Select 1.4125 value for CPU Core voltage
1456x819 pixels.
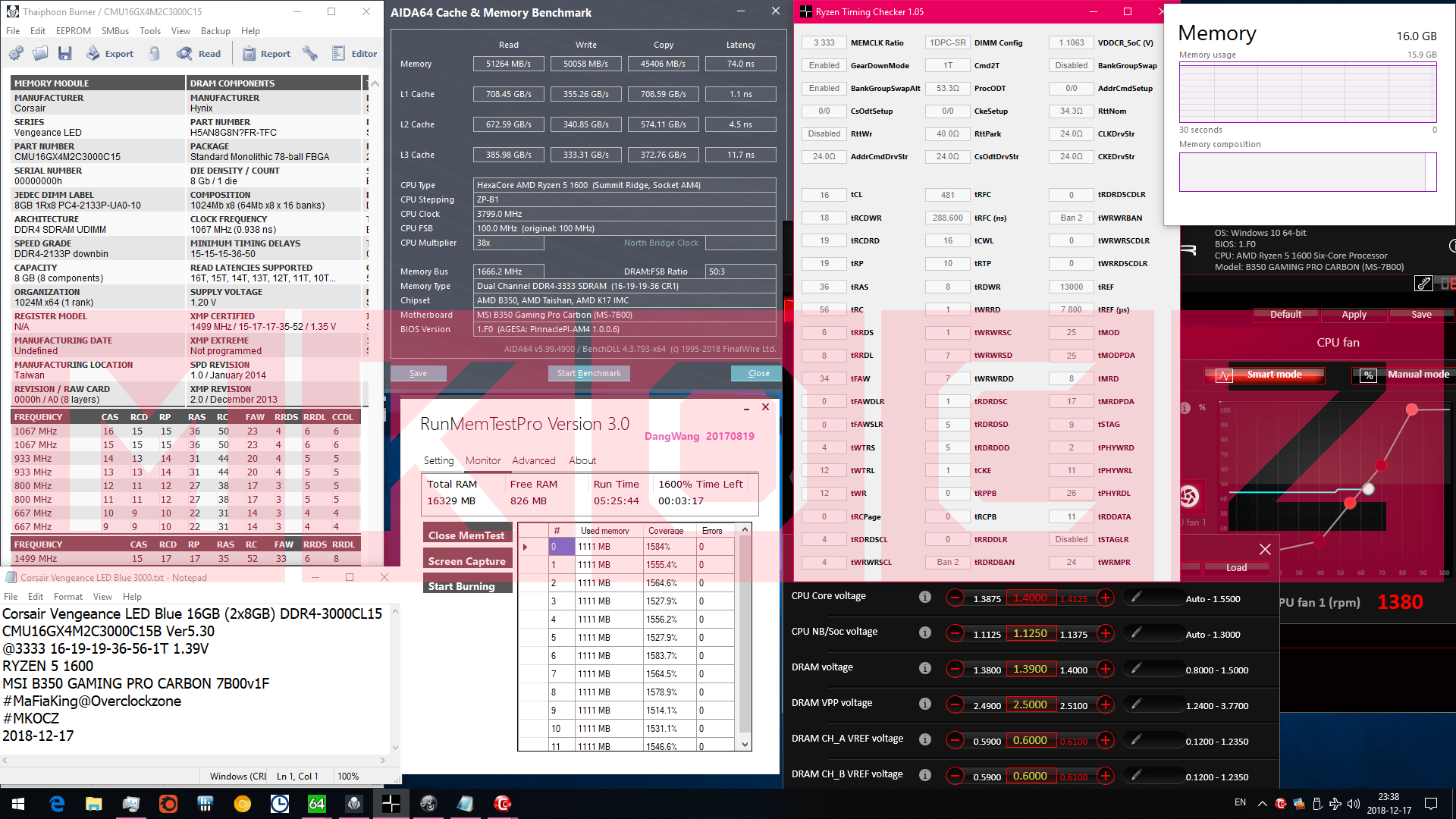[1074, 598]
